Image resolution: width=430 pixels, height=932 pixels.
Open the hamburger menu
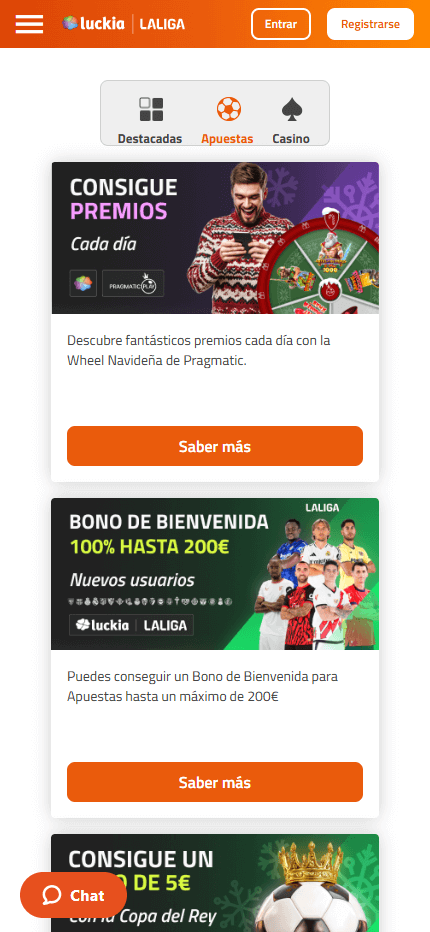point(29,24)
